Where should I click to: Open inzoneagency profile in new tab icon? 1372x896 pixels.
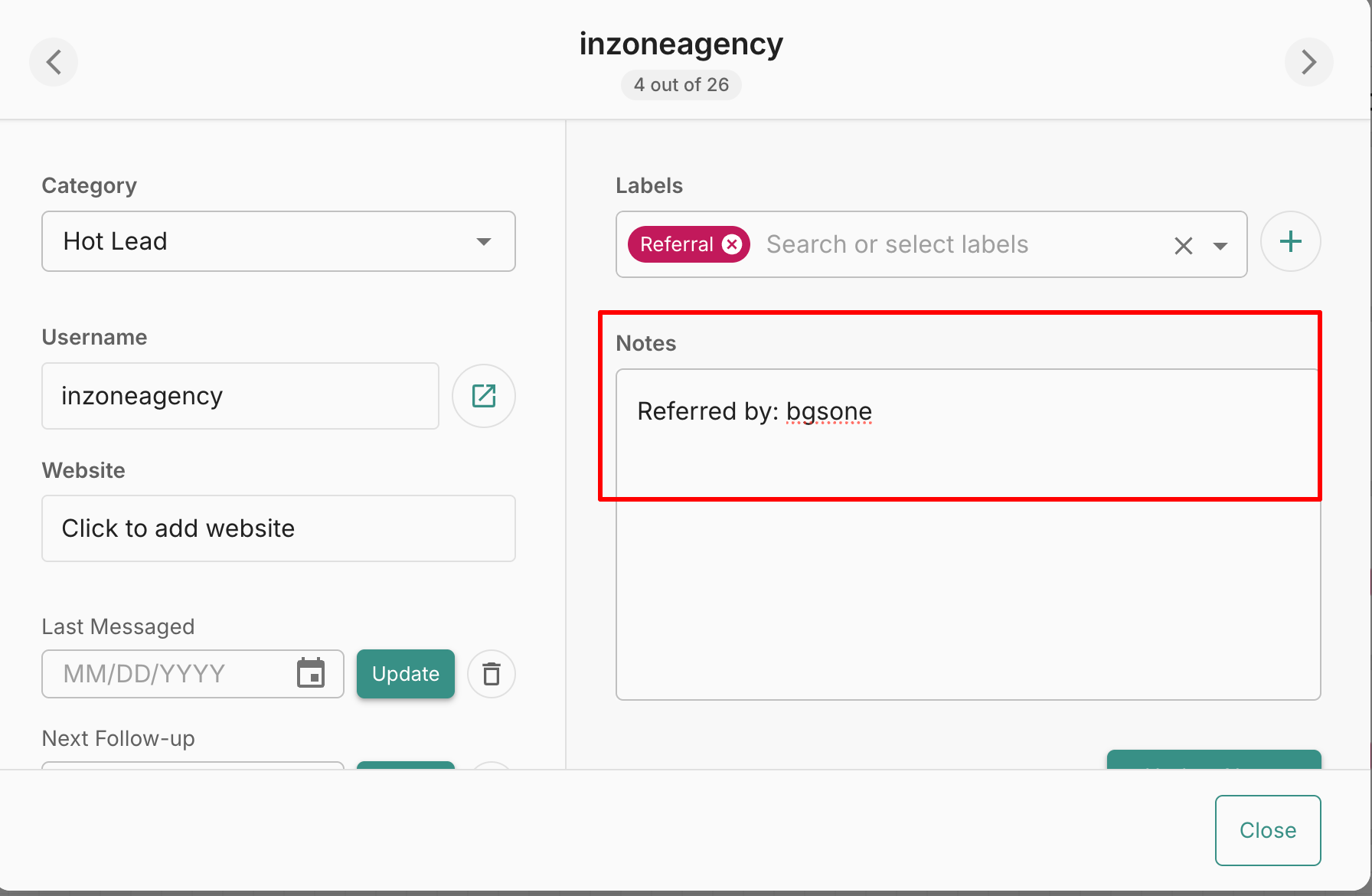click(x=484, y=396)
